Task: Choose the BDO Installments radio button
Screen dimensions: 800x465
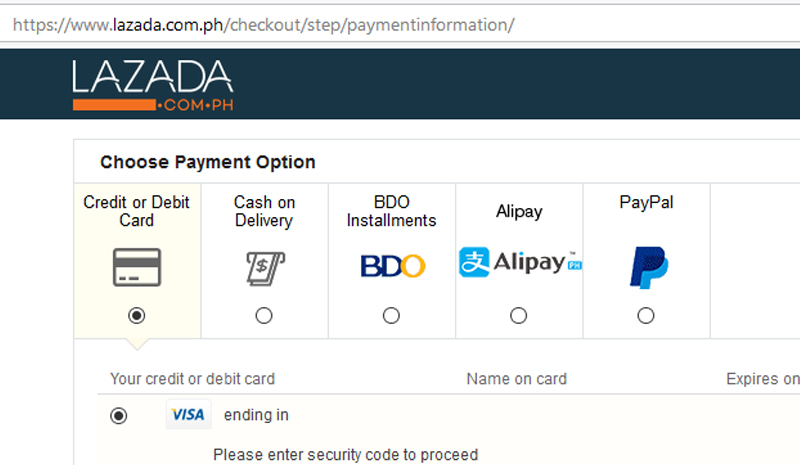Action: [x=391, y=315]
